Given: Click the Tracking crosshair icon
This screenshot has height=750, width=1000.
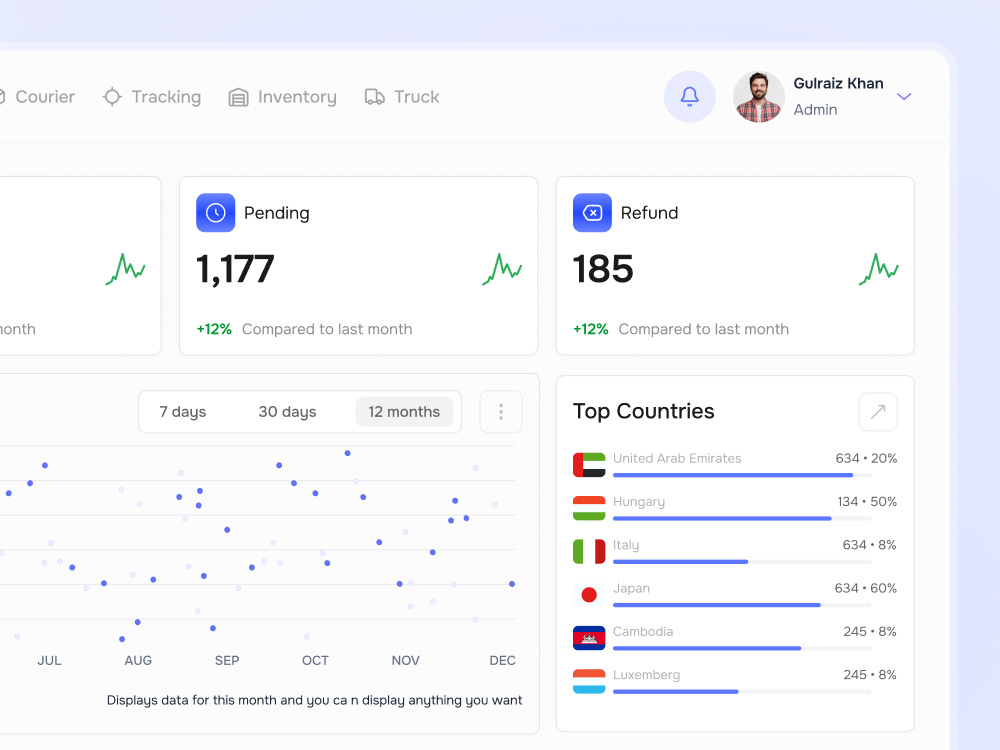Looking at the screenshot, I should 112,97.
